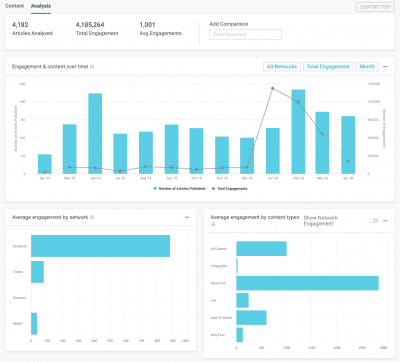Toggle Number of Articles Published legend marker
Viewport: 400px width, 362px height.
[155, 189]
